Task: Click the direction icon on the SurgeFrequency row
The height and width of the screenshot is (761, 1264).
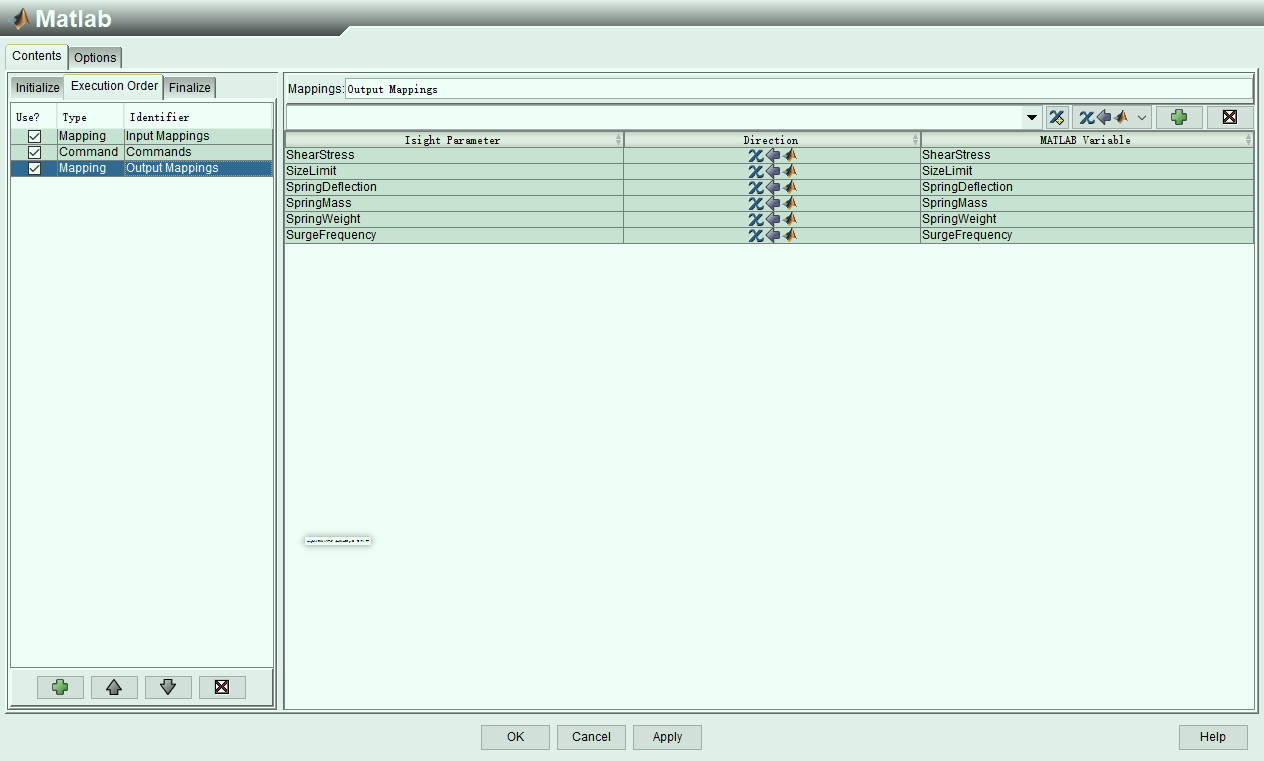Action: (x=770, y=235)
